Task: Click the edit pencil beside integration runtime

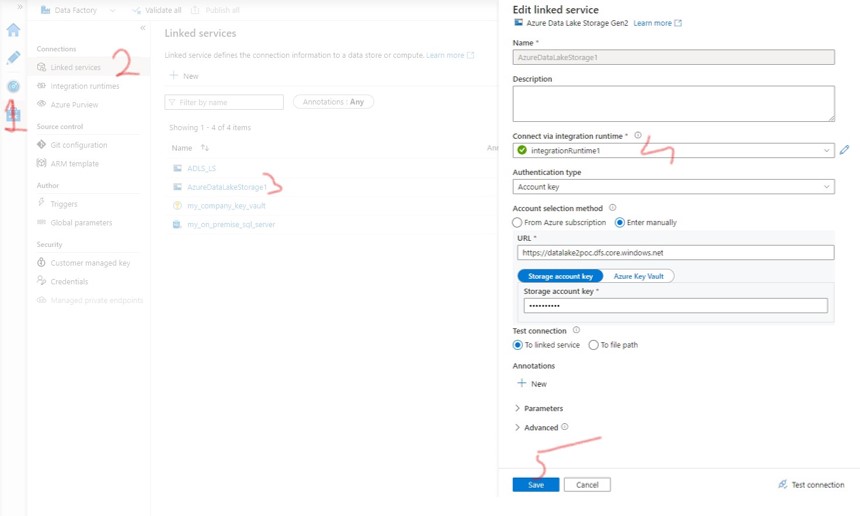Action: (x=845, y=150)
